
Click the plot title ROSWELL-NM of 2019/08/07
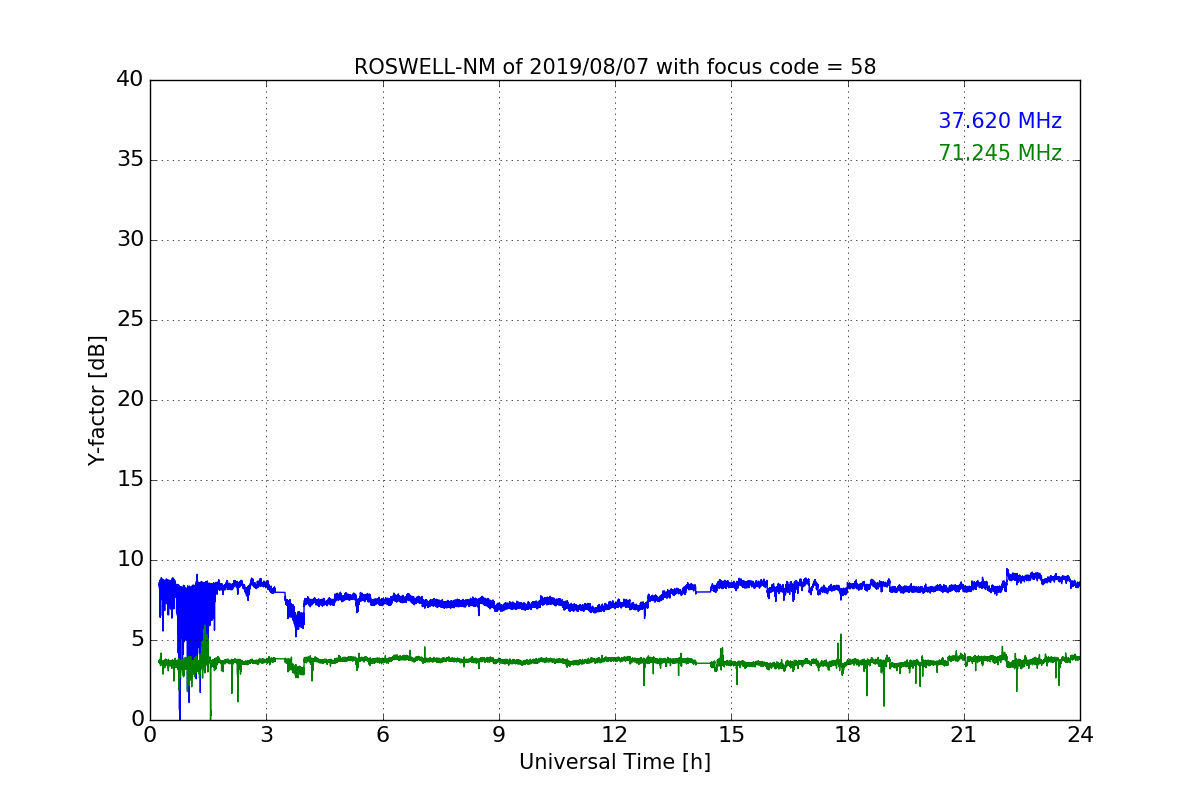coord(615,67)
